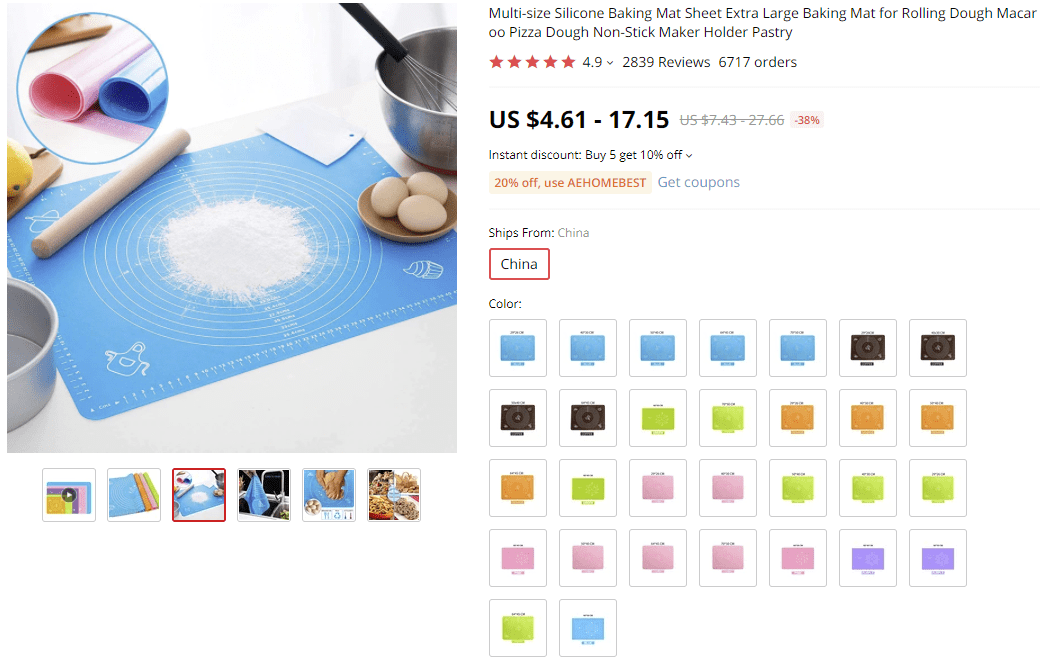Show the mat hanging by sink thumbnail
This screenshot has height=668, width=1042.
[264, 495]
